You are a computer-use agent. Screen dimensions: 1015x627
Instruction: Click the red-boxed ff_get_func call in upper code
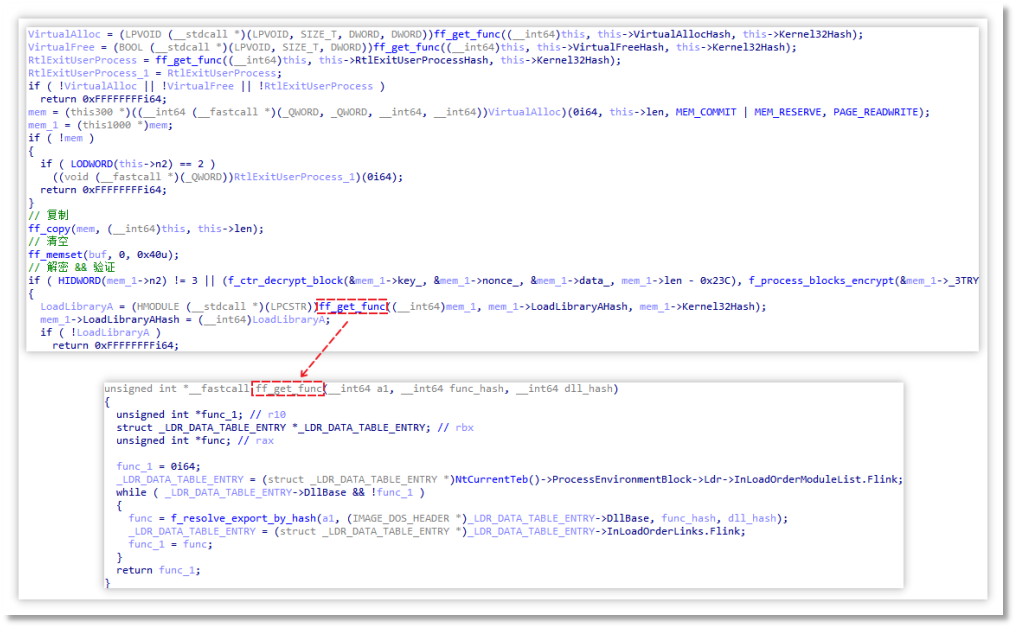coord(351,306)
